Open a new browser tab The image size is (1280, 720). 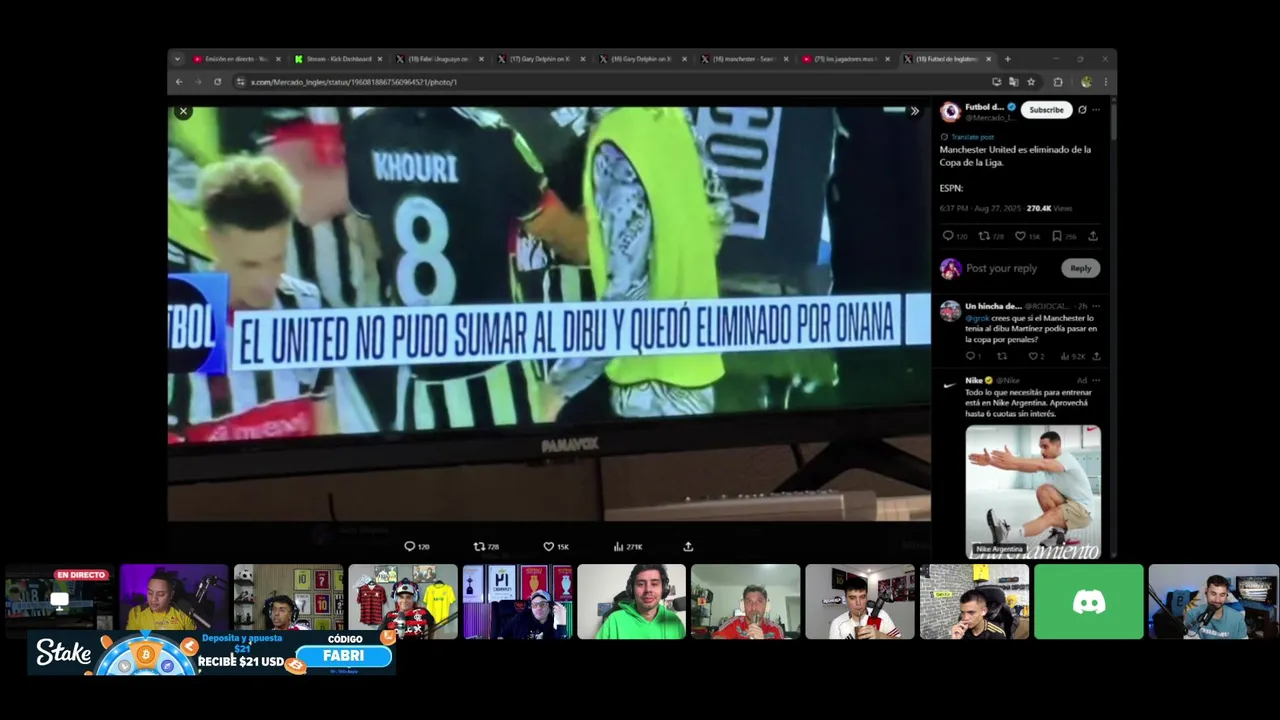1007,59
